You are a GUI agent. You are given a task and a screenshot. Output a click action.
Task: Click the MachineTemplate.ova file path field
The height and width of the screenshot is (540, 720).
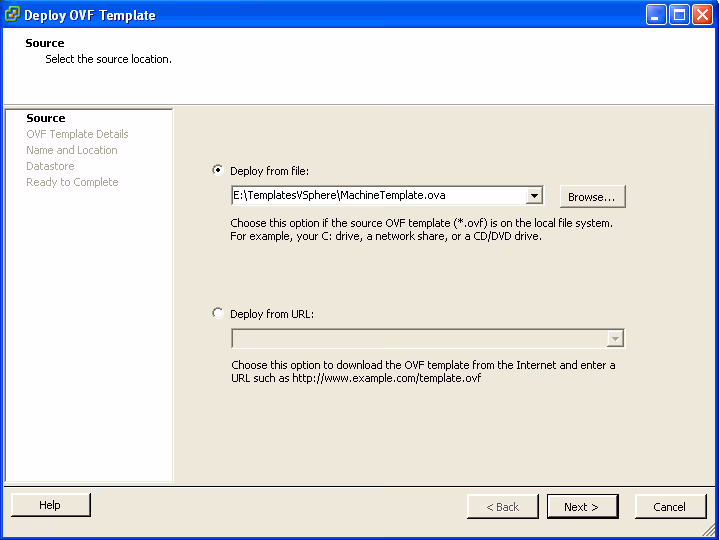click(x=378, y=196)
